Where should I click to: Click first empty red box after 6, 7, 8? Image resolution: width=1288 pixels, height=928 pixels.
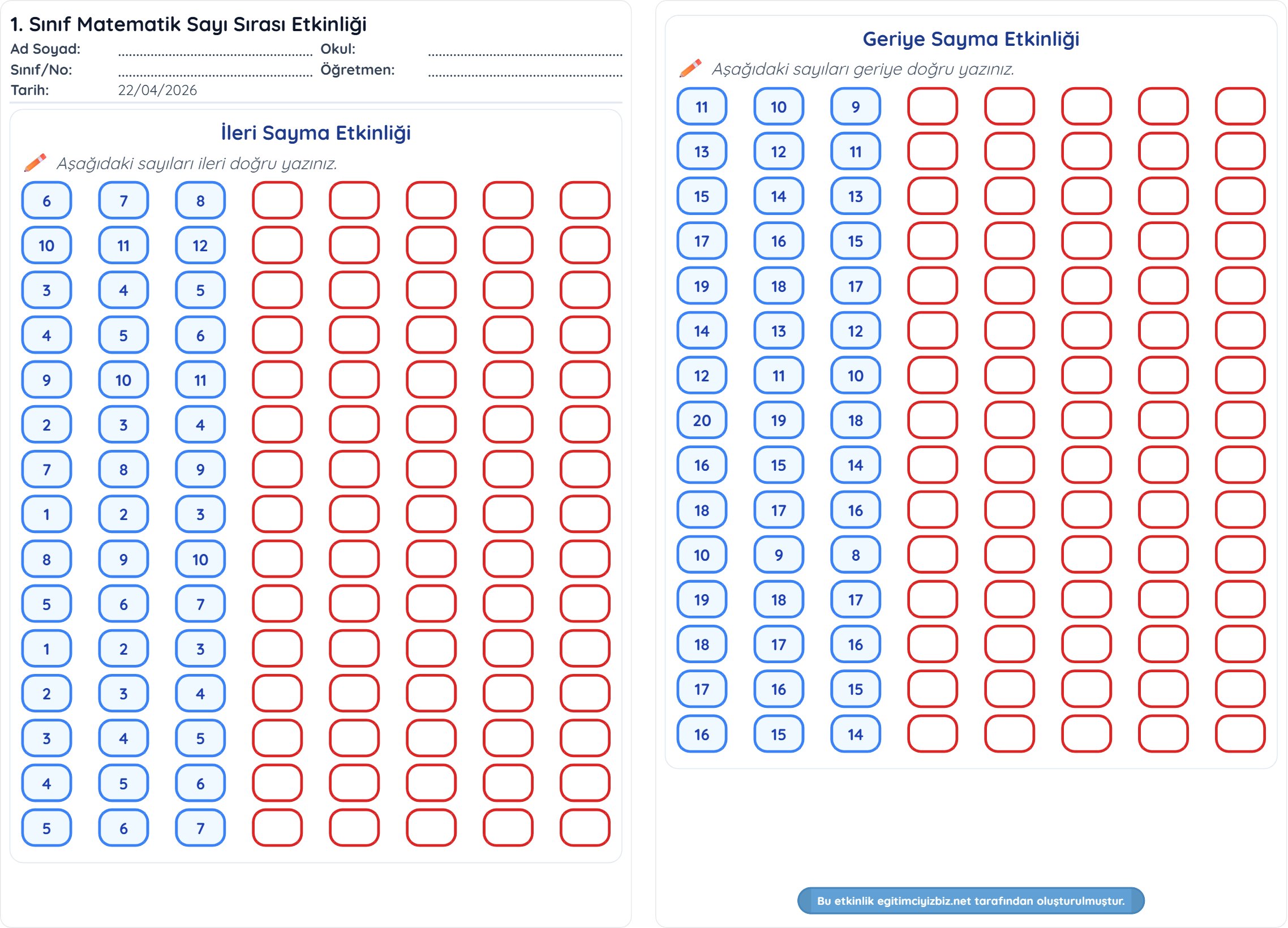pyautogui.click(x=277, y=200)
